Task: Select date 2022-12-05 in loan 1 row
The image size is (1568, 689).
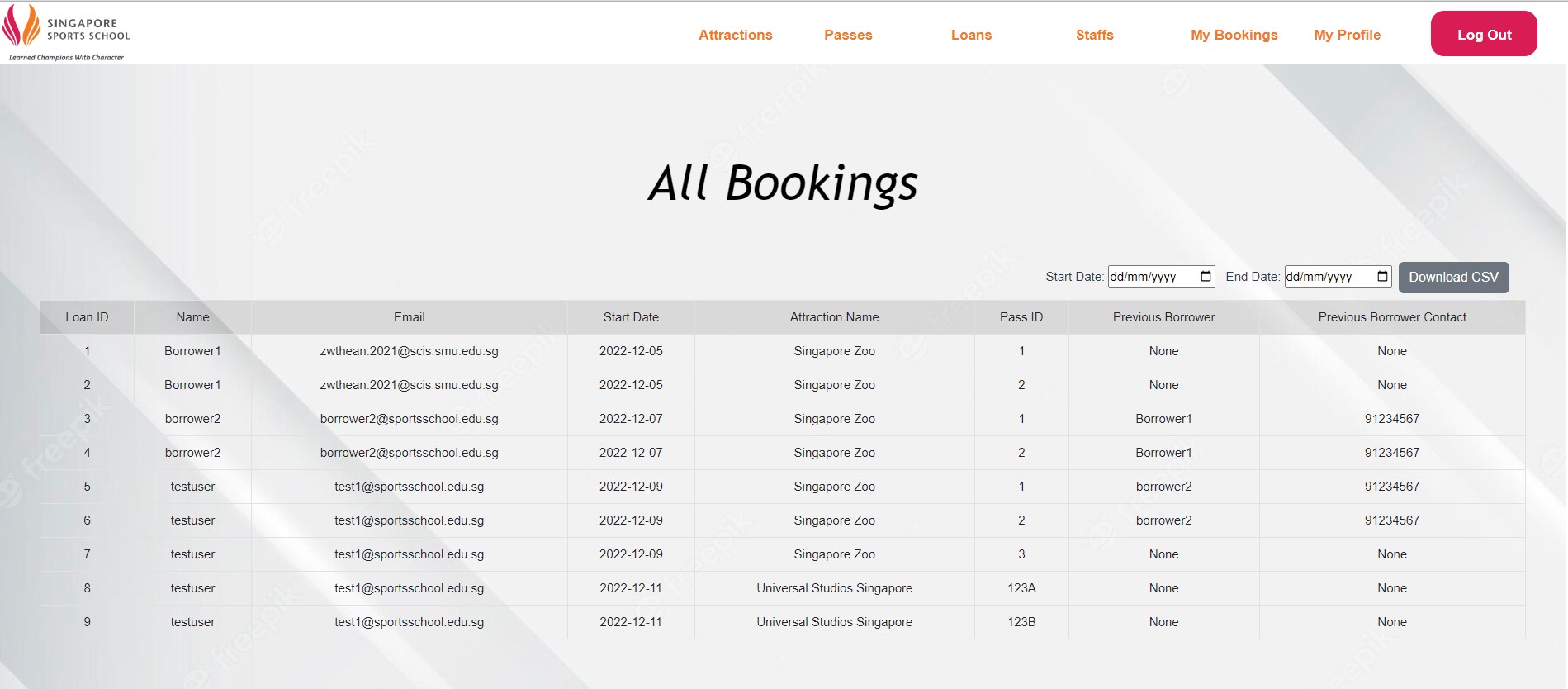Action: point(631,351)
